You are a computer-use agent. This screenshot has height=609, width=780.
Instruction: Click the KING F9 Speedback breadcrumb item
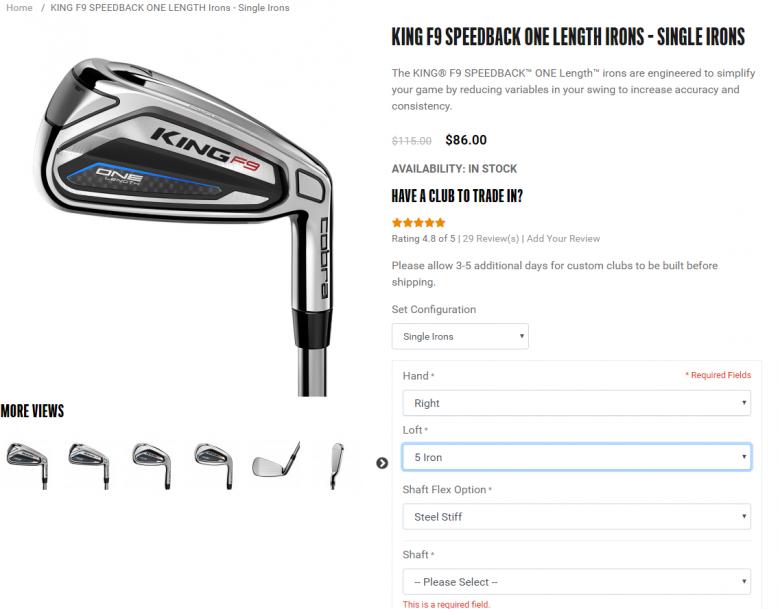[170, 8]
